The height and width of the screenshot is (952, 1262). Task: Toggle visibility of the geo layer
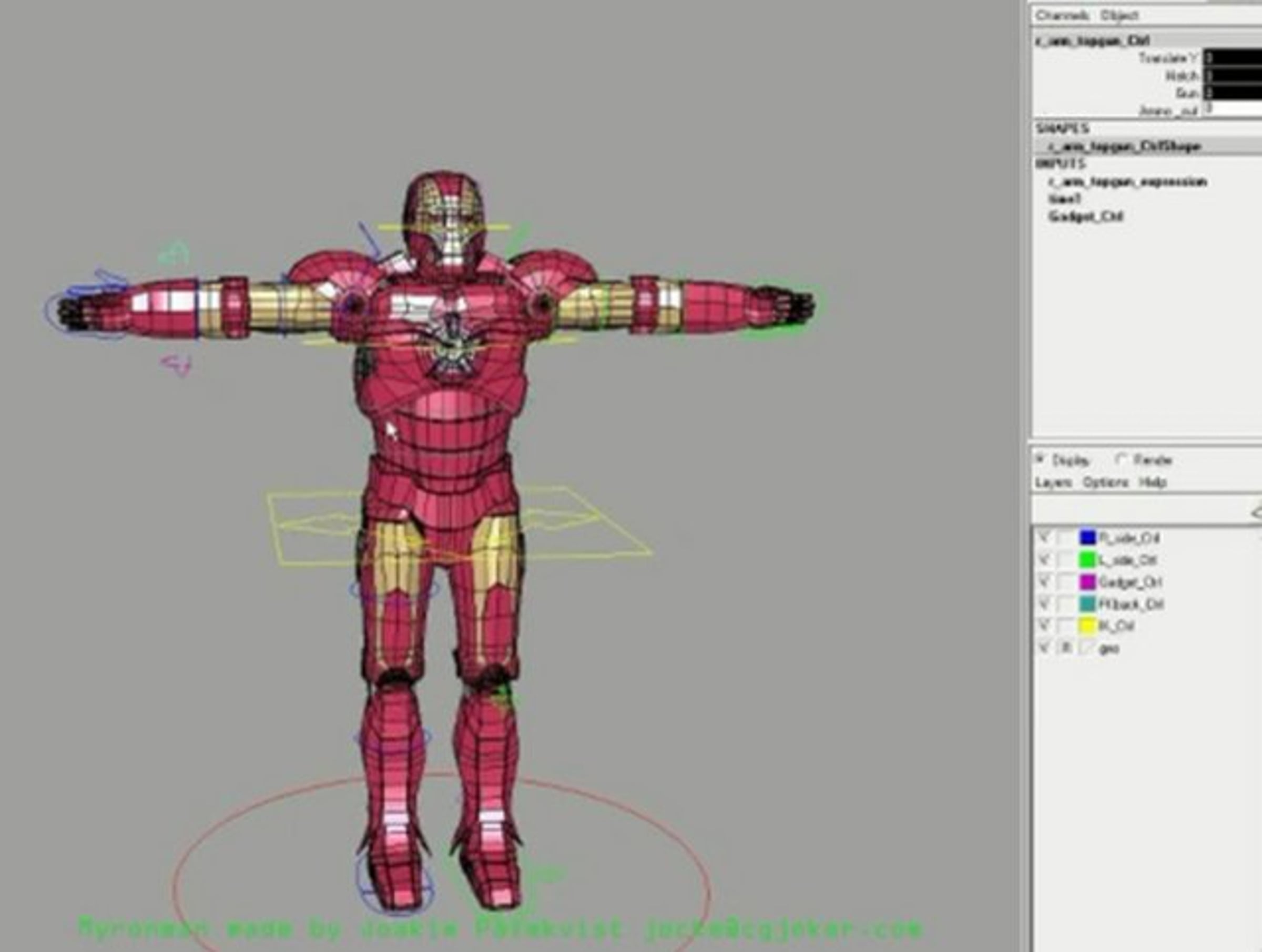pyautogui.click(x=1045, y=648)
